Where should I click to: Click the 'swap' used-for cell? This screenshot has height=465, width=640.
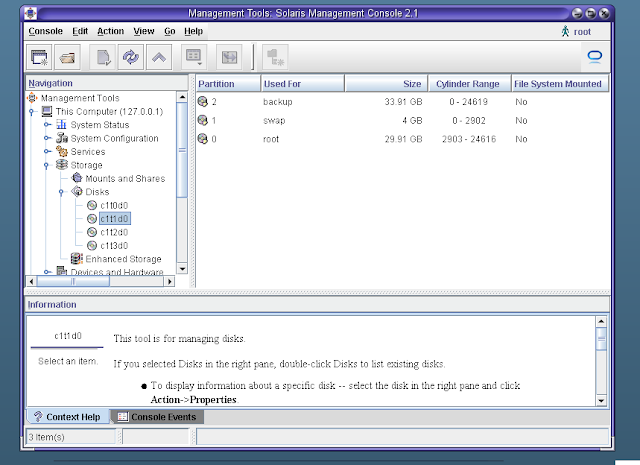(274, 121)
